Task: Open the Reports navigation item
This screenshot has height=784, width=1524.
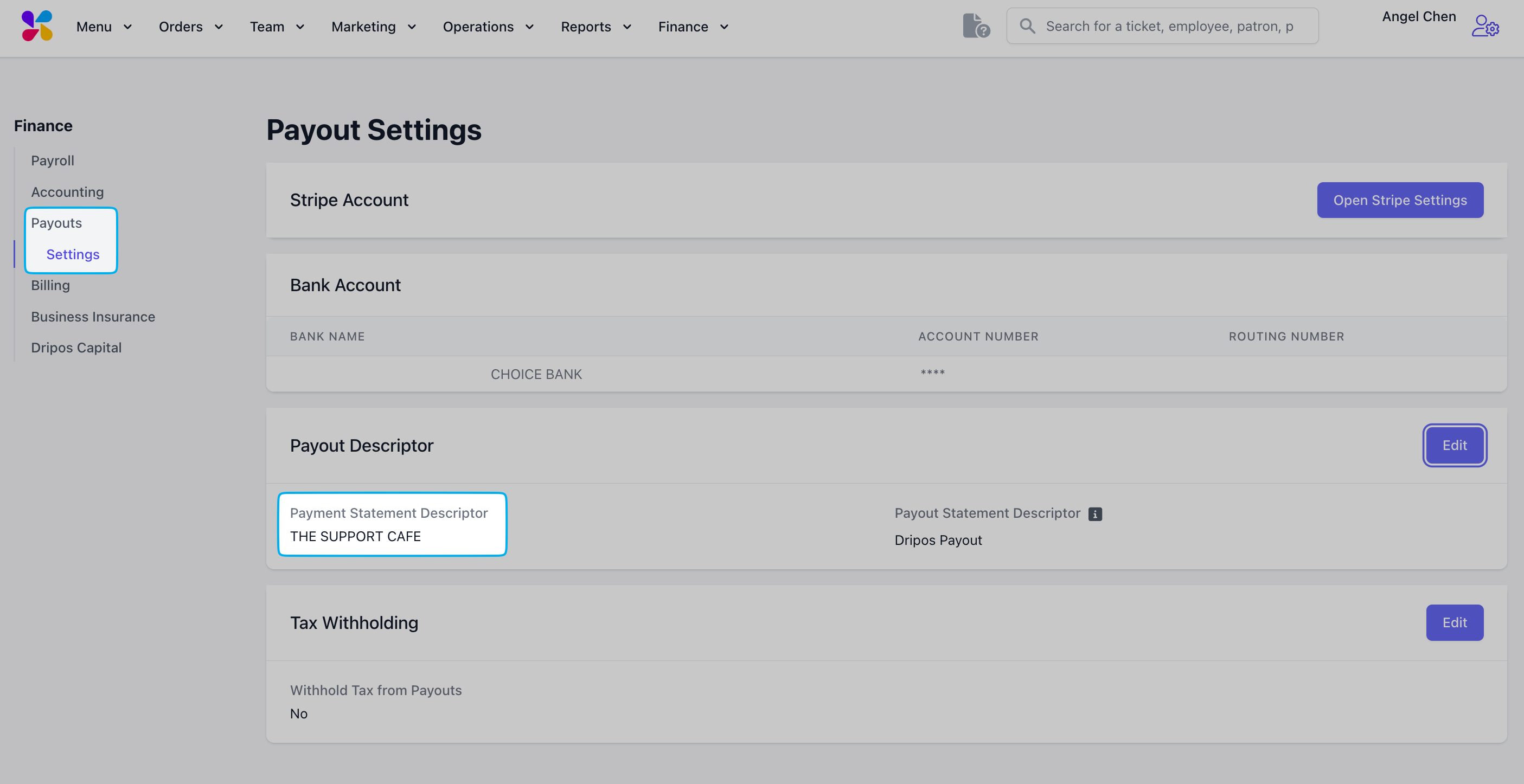Action: pyautogui.click(x=586, y=27)
